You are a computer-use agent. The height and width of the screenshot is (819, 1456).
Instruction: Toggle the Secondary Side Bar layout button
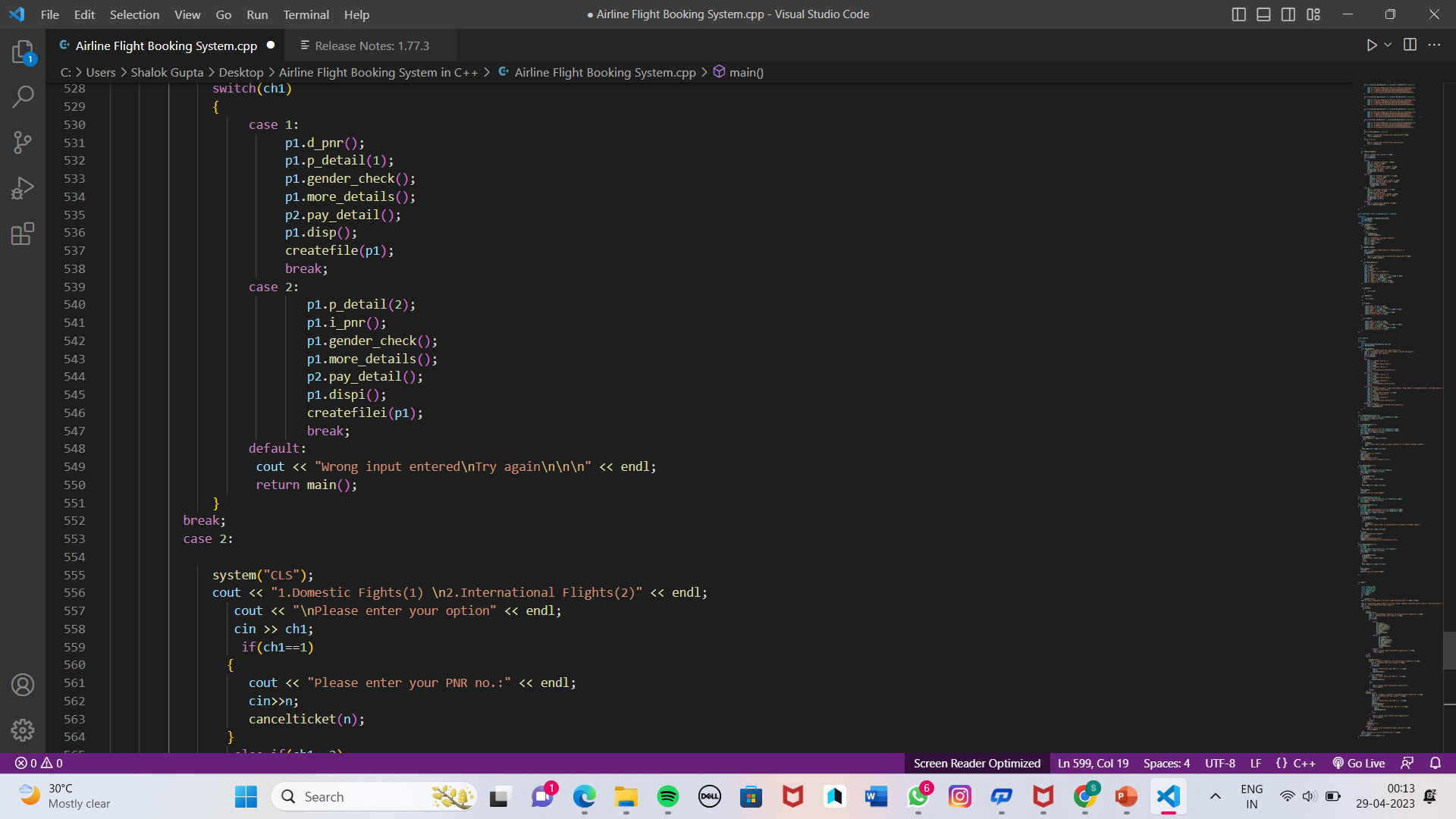click(1288, 14)
